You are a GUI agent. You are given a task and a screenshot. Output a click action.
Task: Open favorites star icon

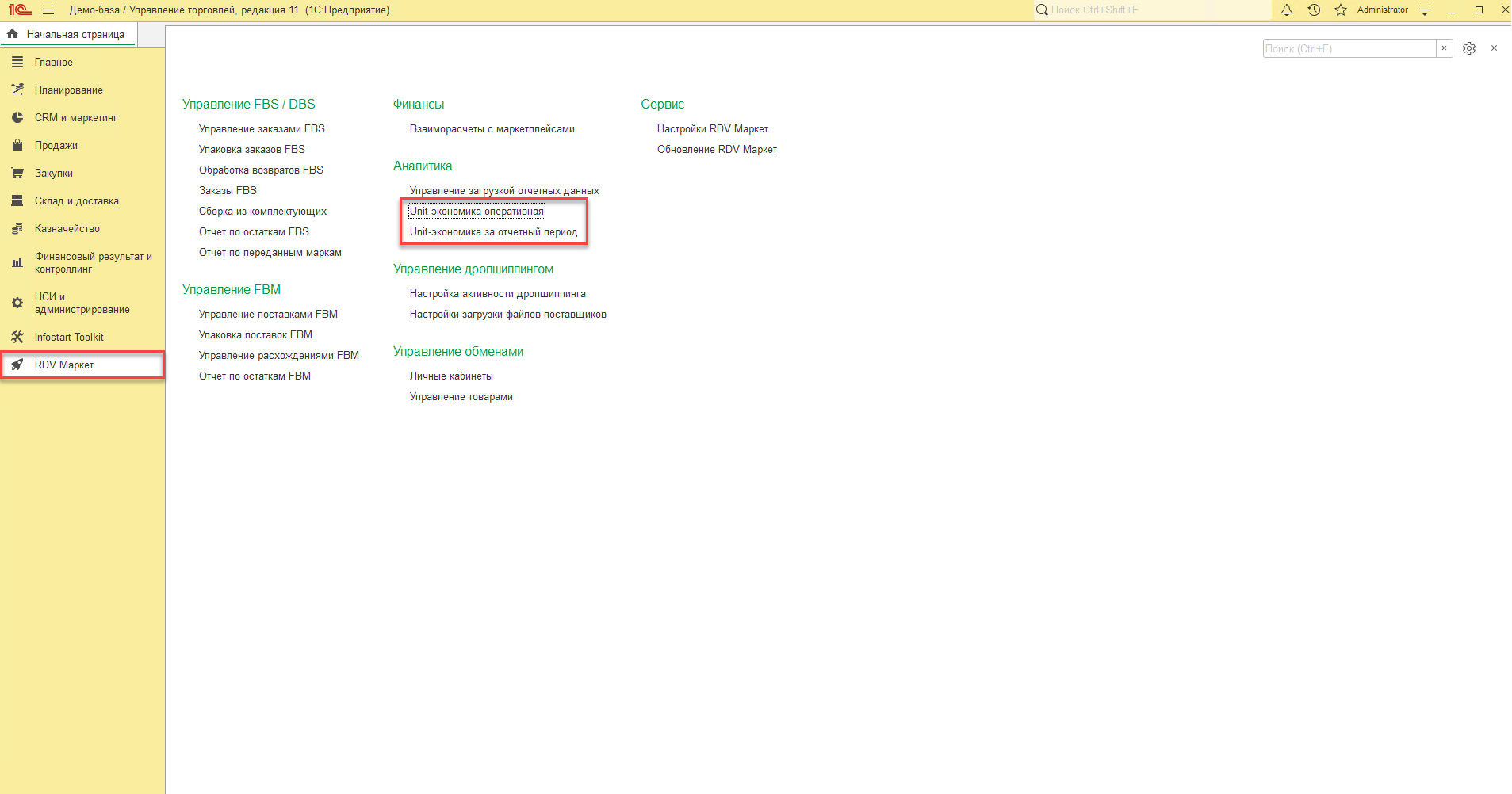point(1341,10)
